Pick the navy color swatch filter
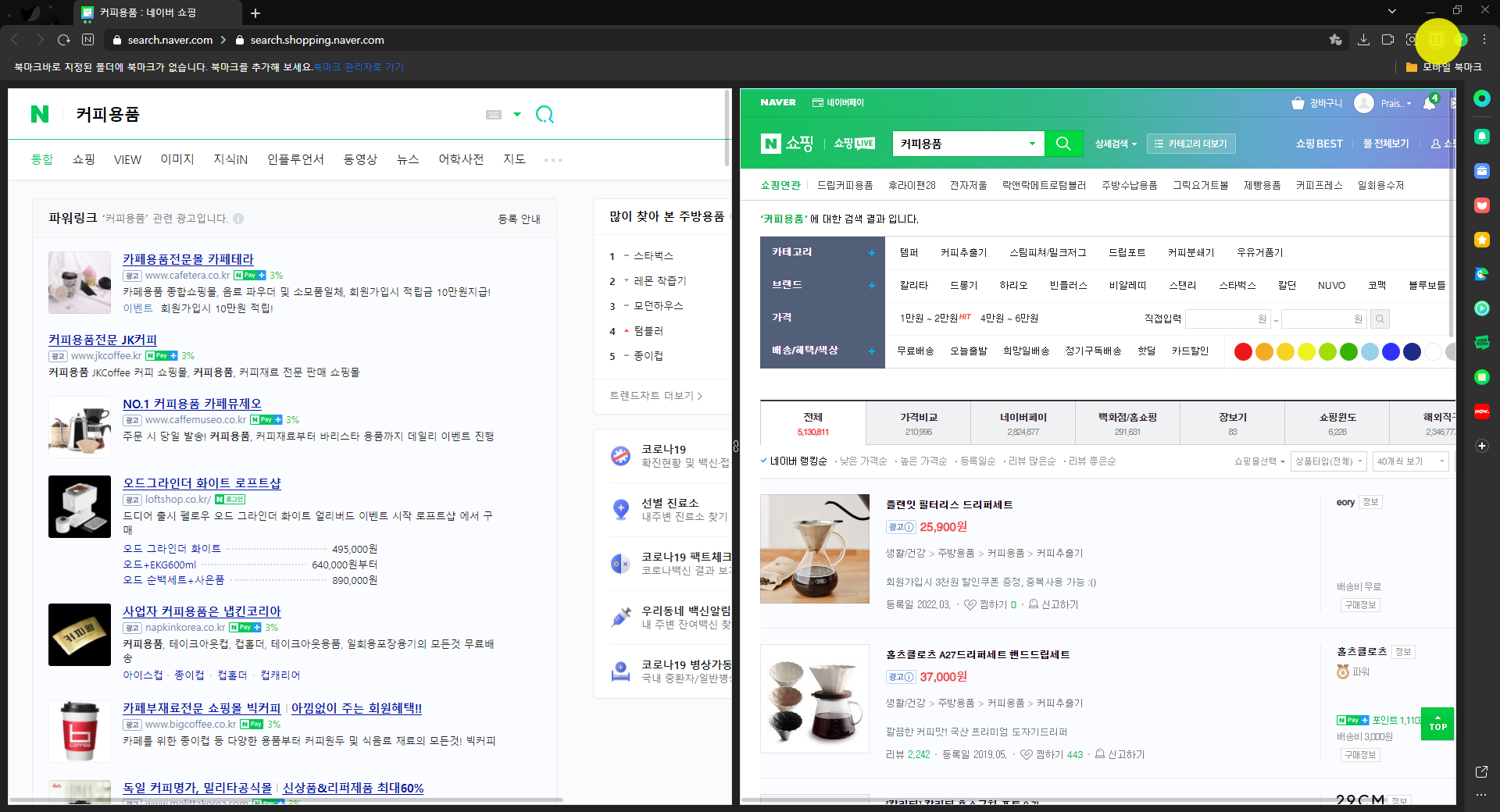 1412,352
